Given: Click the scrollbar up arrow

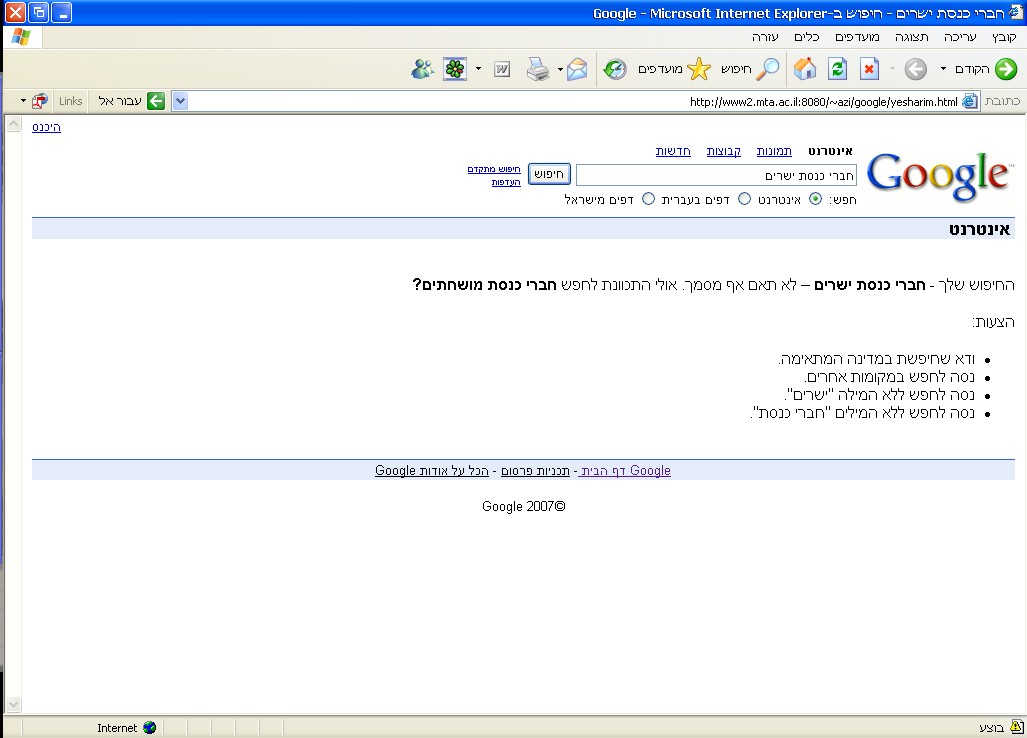Looking at the screenshot, I should tap(13, 124).
